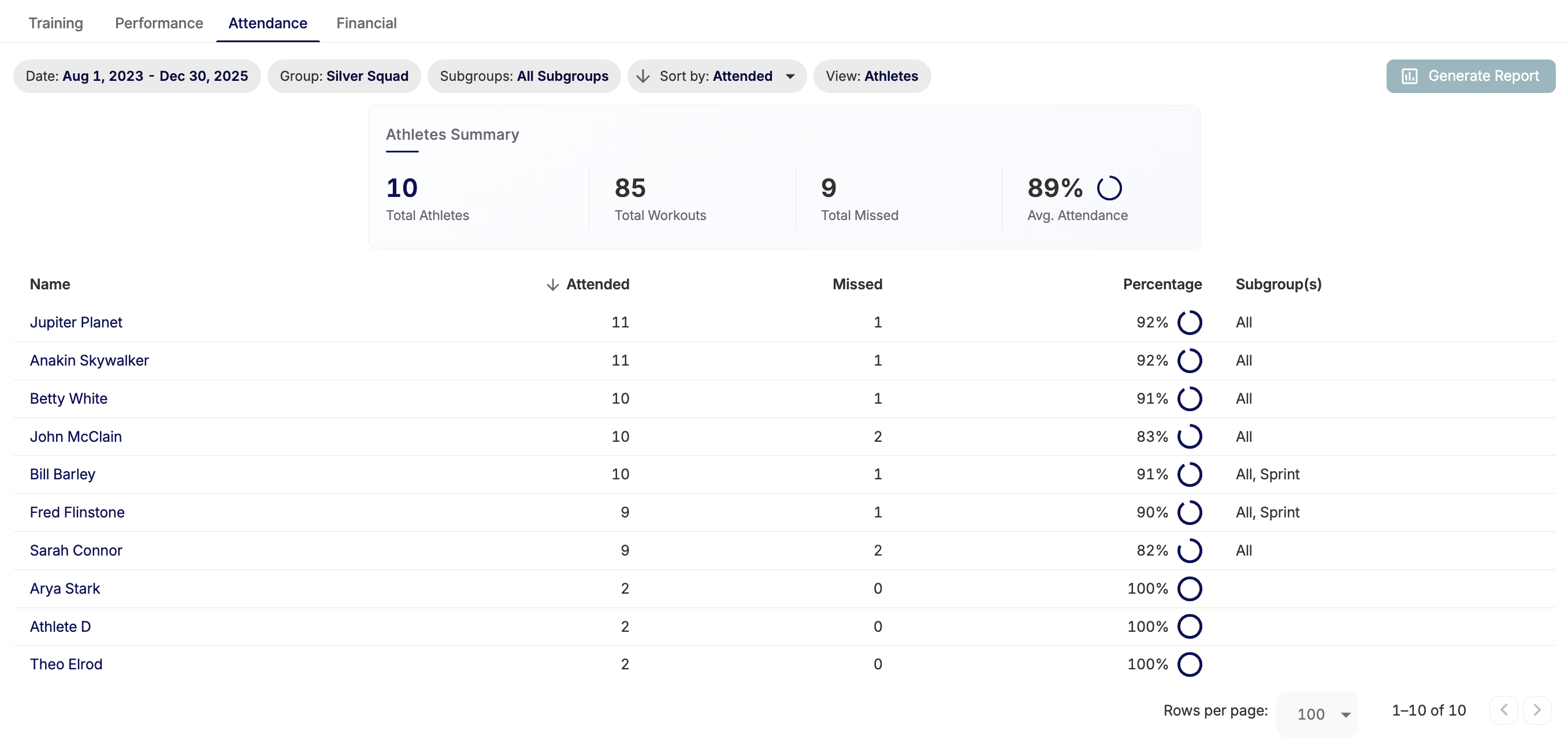Click the down arrow beside Attended column header
Screen dimensions: 1568x745
552,285
